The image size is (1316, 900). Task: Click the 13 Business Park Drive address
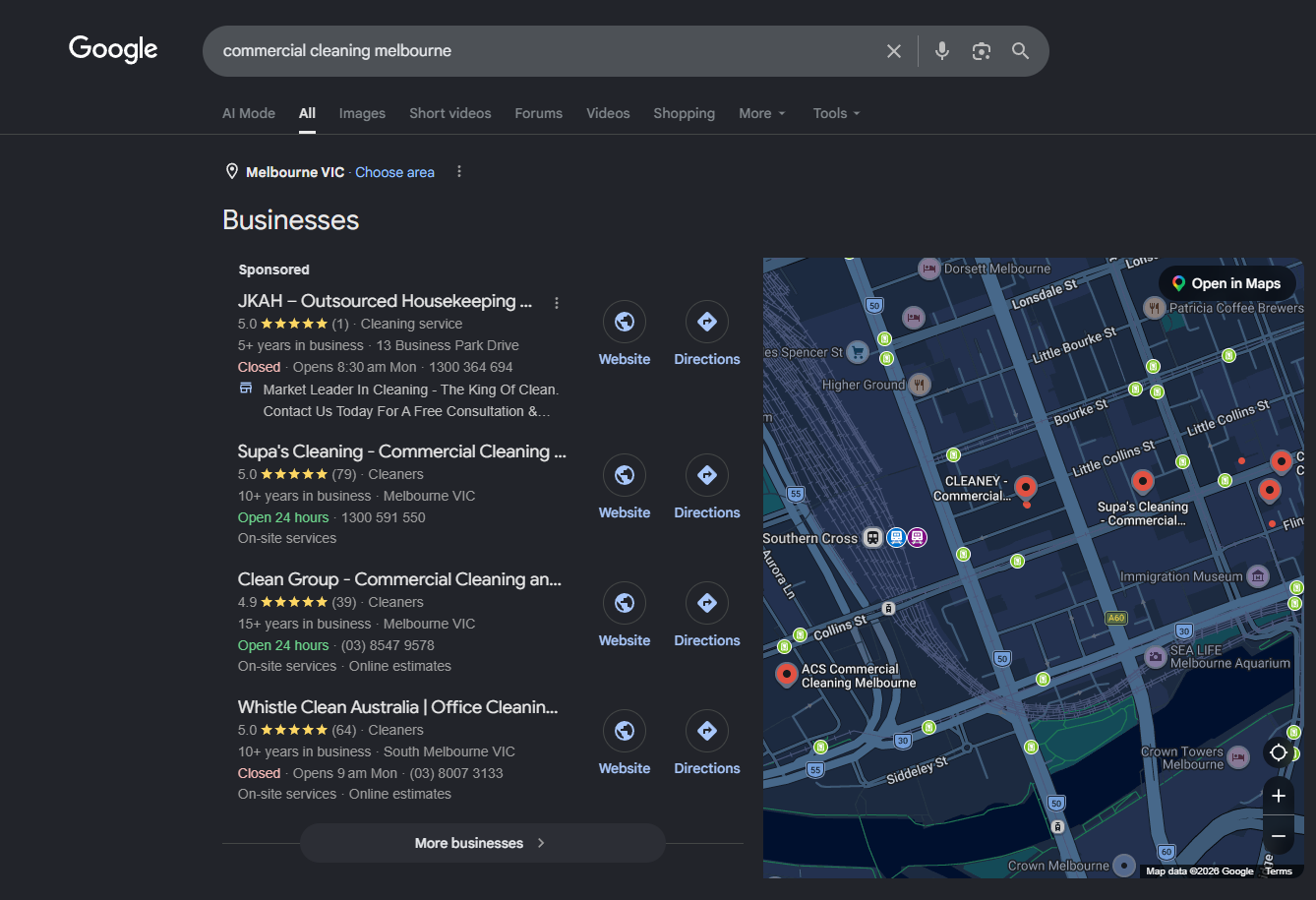448,345
